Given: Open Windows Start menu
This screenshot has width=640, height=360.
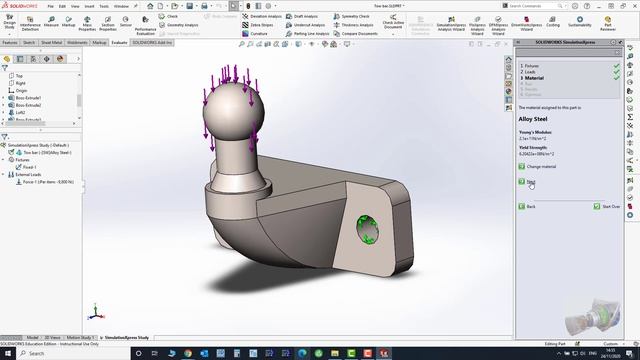Looking at the screenshot, I should tap(8, 353).
